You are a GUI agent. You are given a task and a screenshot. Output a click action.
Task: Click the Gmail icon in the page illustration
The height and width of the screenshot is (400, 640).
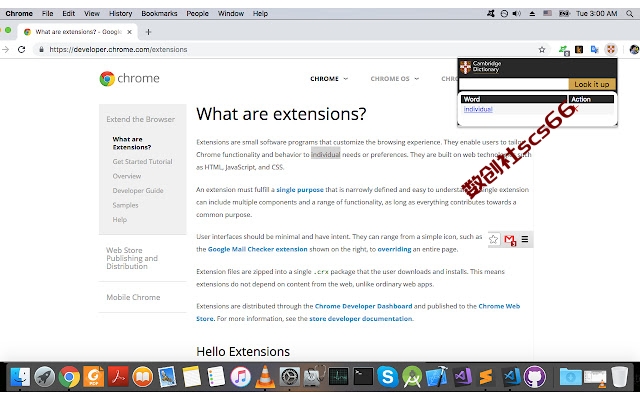click(510, 240)
